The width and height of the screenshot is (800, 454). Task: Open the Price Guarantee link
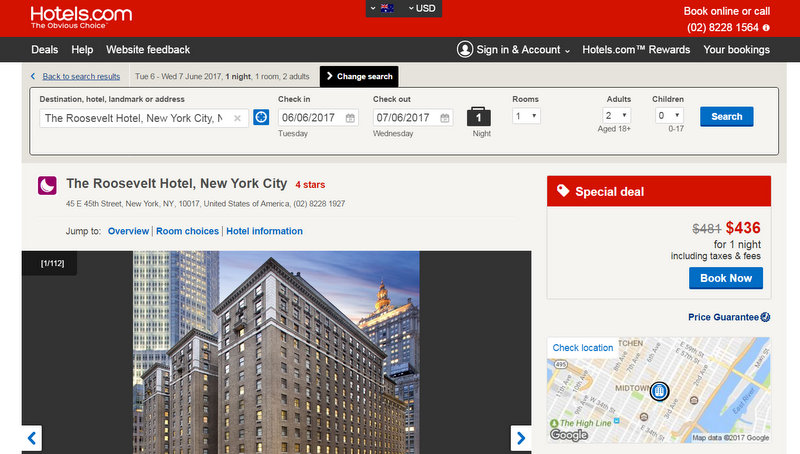723,317
